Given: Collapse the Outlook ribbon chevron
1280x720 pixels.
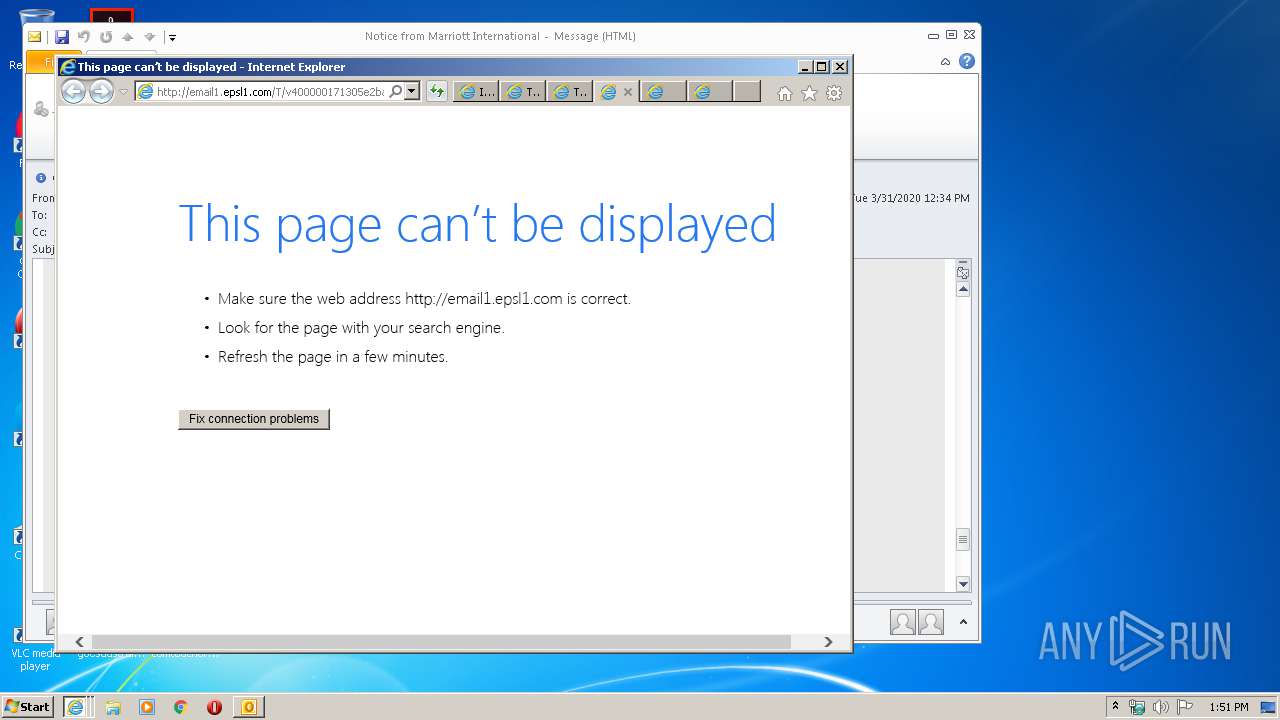Looking at the screenshot, I should (945, 61).
